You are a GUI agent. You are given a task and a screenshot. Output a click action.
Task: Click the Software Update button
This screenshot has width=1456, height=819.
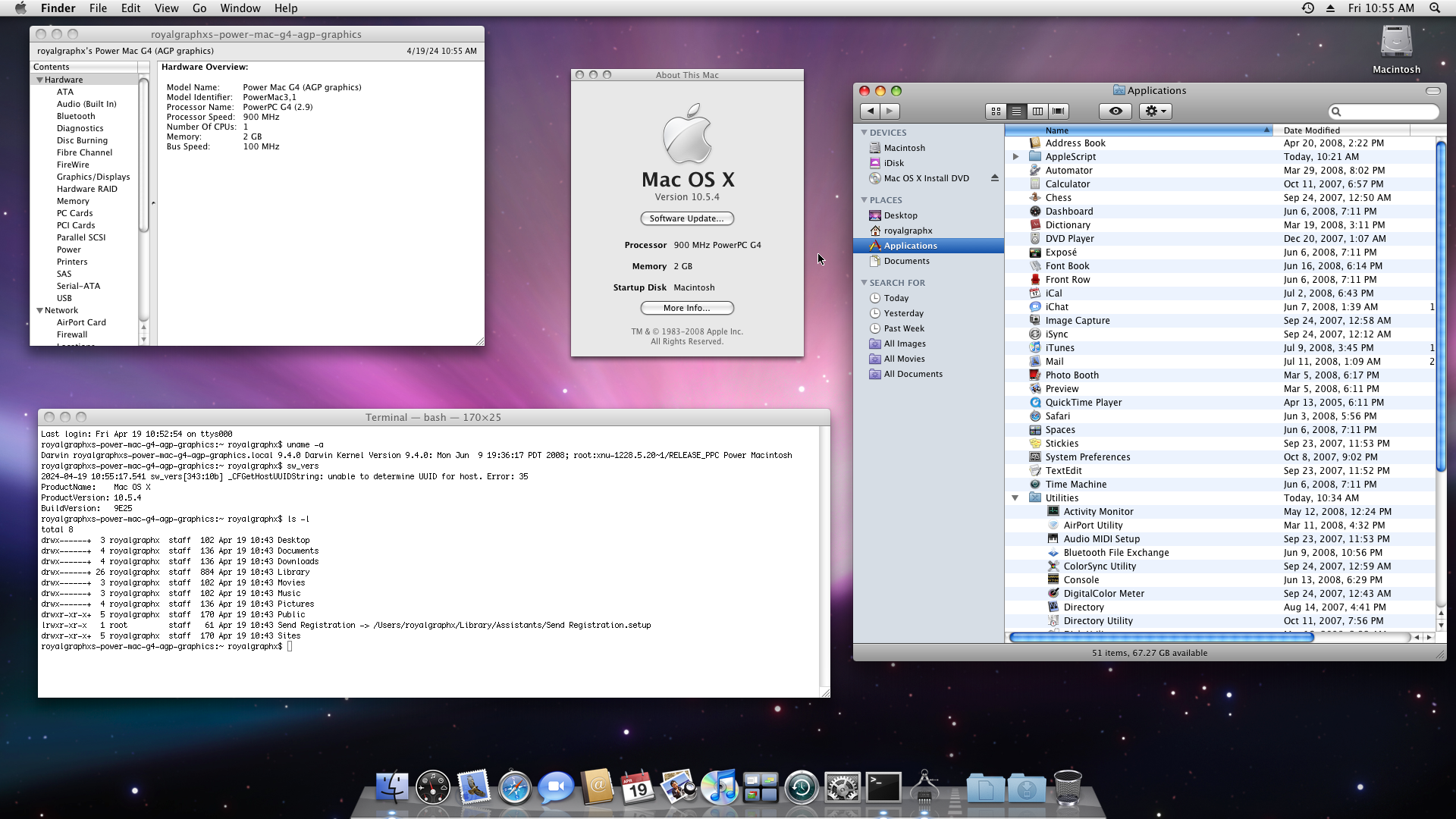pos(687,218)
